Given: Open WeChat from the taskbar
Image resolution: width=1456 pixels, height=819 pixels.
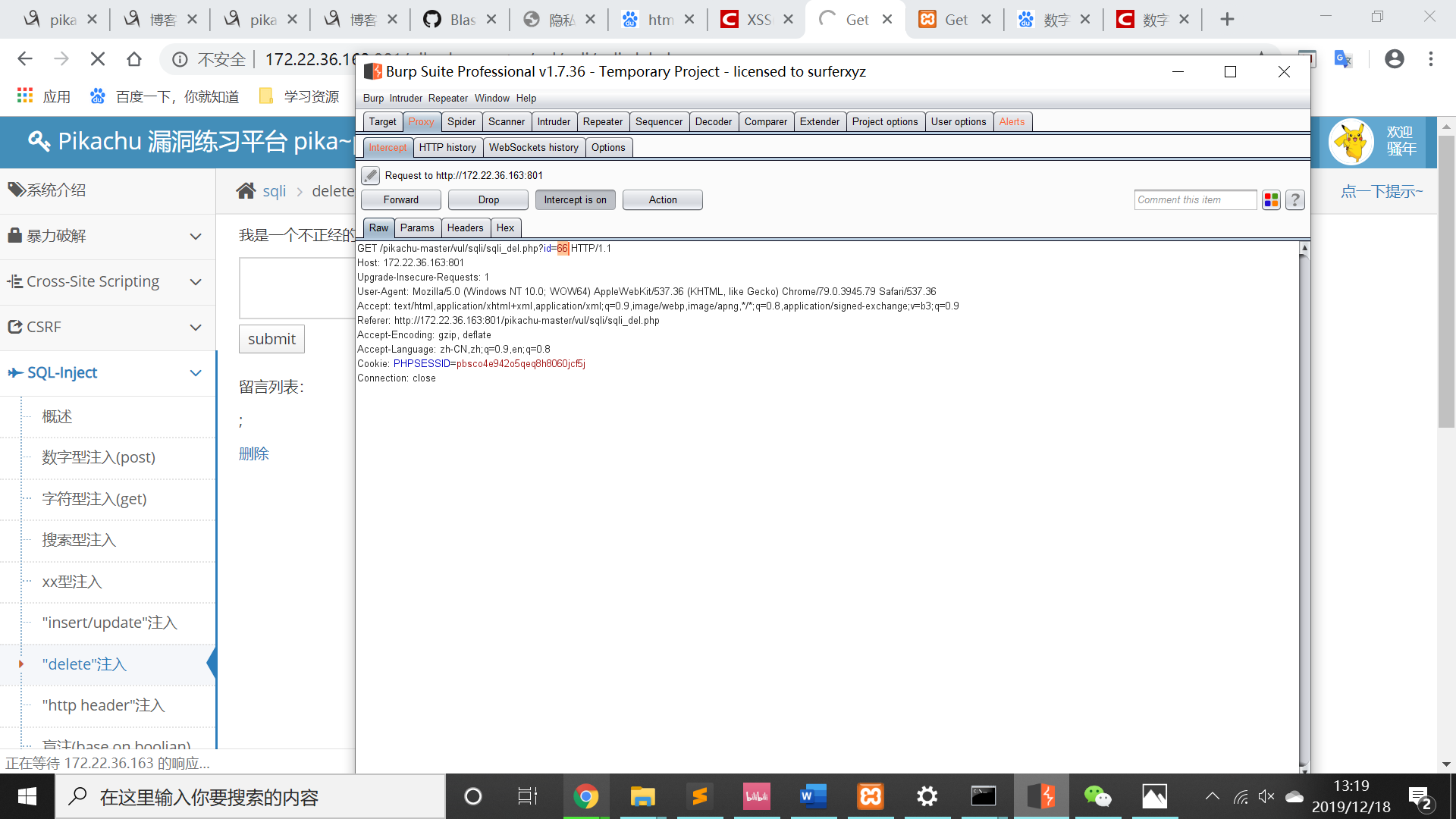Looking at the screenshot, I should click(1097, 796).
